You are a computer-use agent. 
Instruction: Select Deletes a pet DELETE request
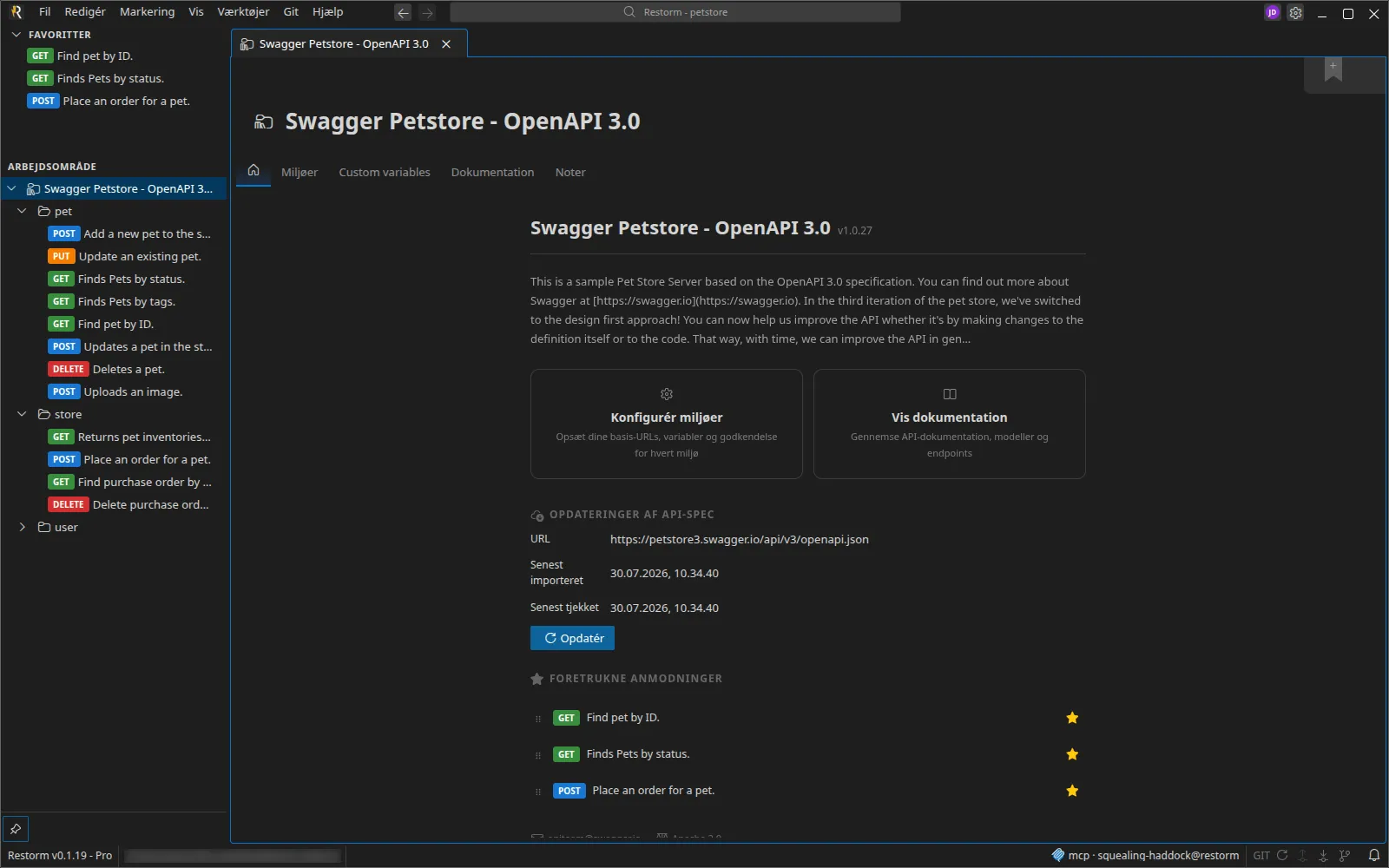point(107,369)
